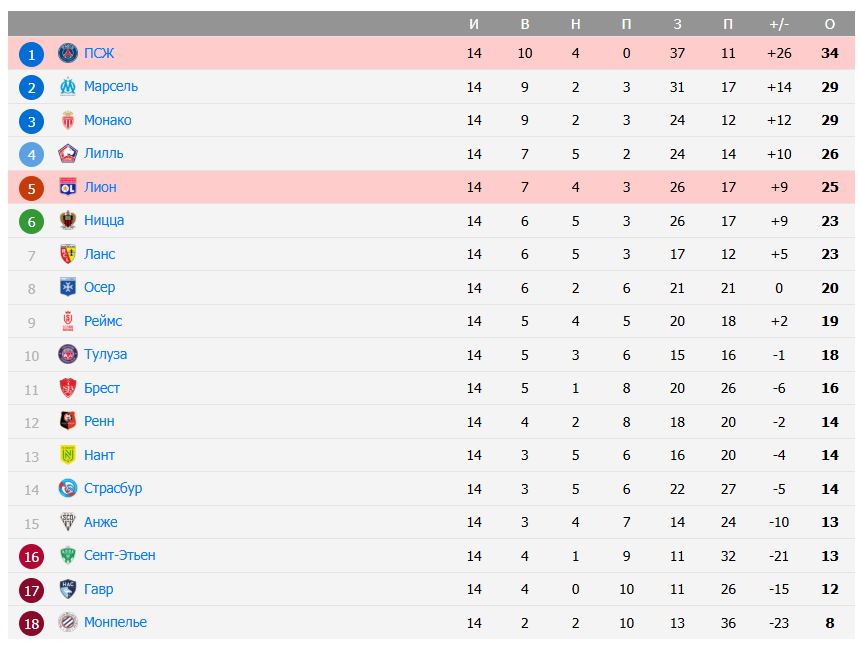
Task: Click the Strasbourg club crest icon
Action: (x=67, y=489)
